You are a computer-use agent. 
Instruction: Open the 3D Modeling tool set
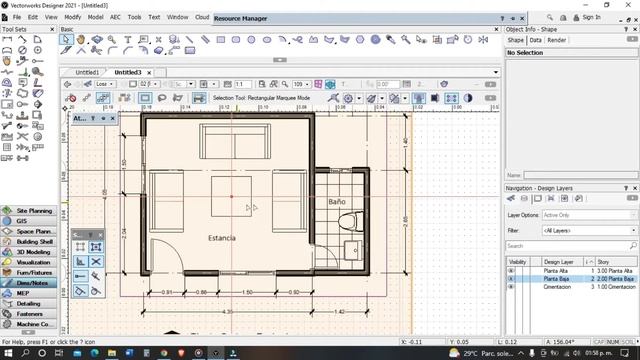pyautogui.click(x=29, y=252)
